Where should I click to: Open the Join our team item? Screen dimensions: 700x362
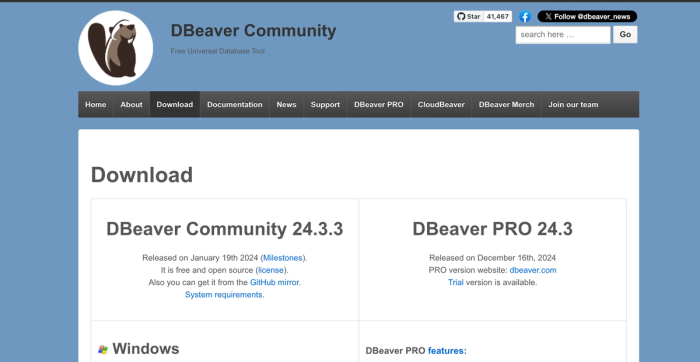tap(573, 104)
